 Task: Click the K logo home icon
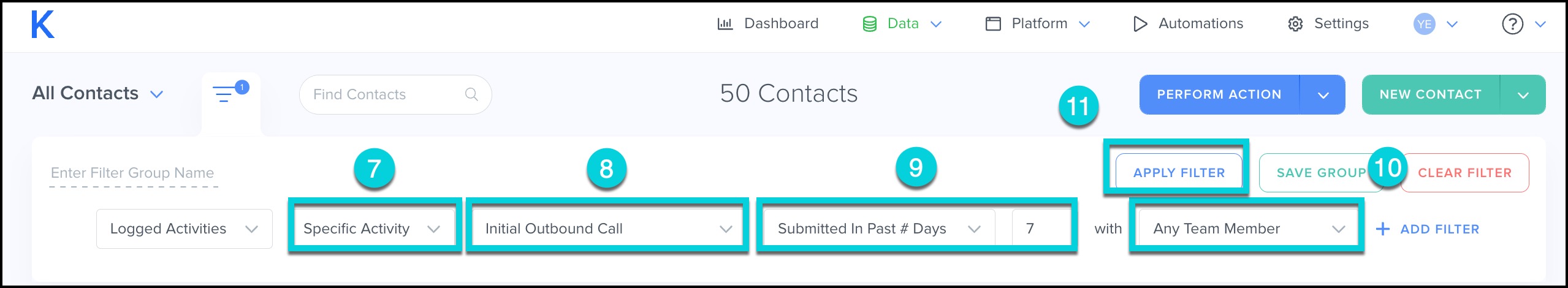click(x=43, y=25)
